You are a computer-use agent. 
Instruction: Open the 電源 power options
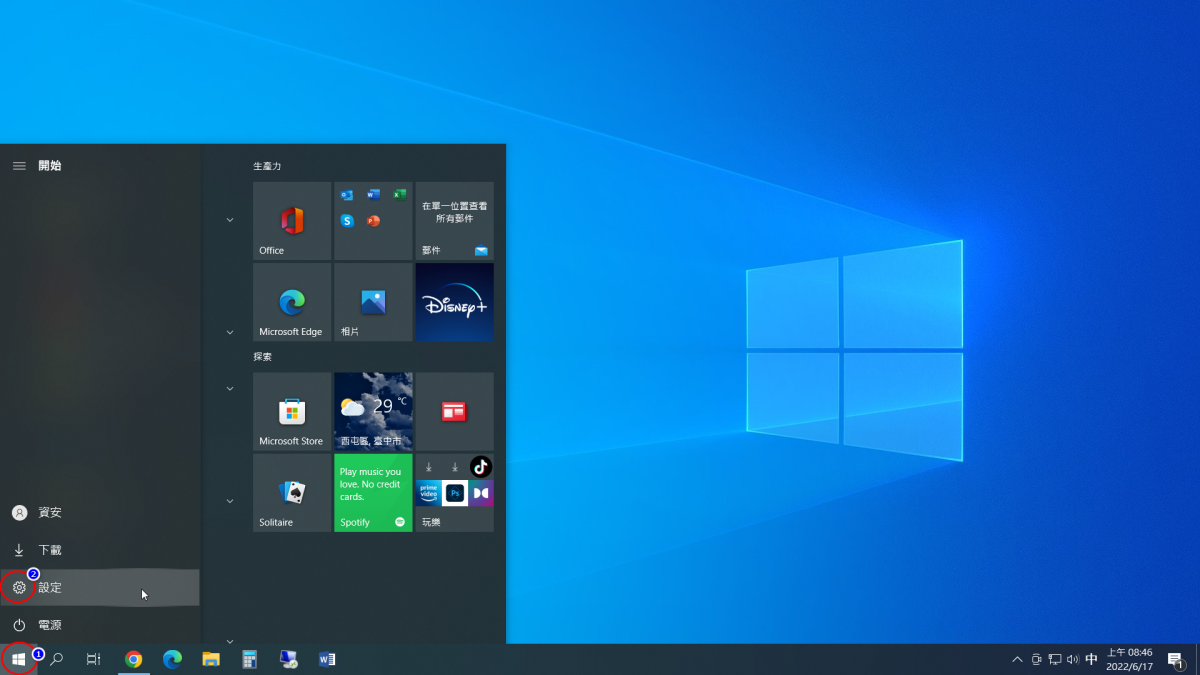[100, 625]
